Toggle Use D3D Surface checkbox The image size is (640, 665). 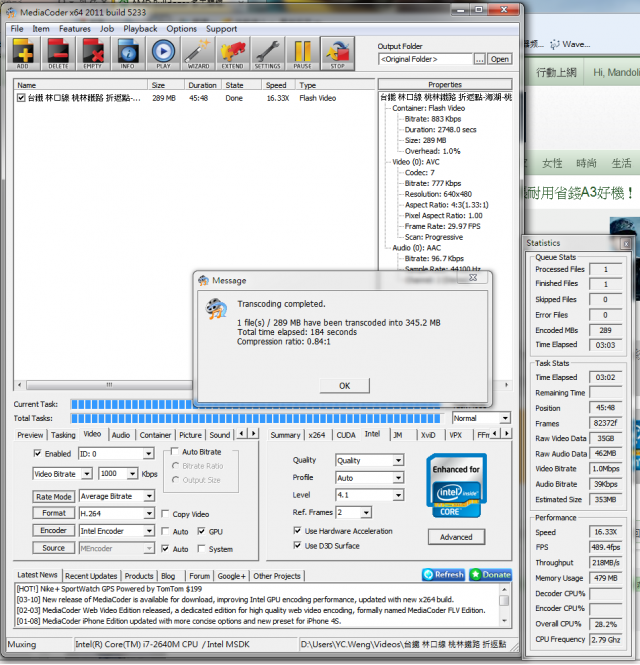[297, 545]
